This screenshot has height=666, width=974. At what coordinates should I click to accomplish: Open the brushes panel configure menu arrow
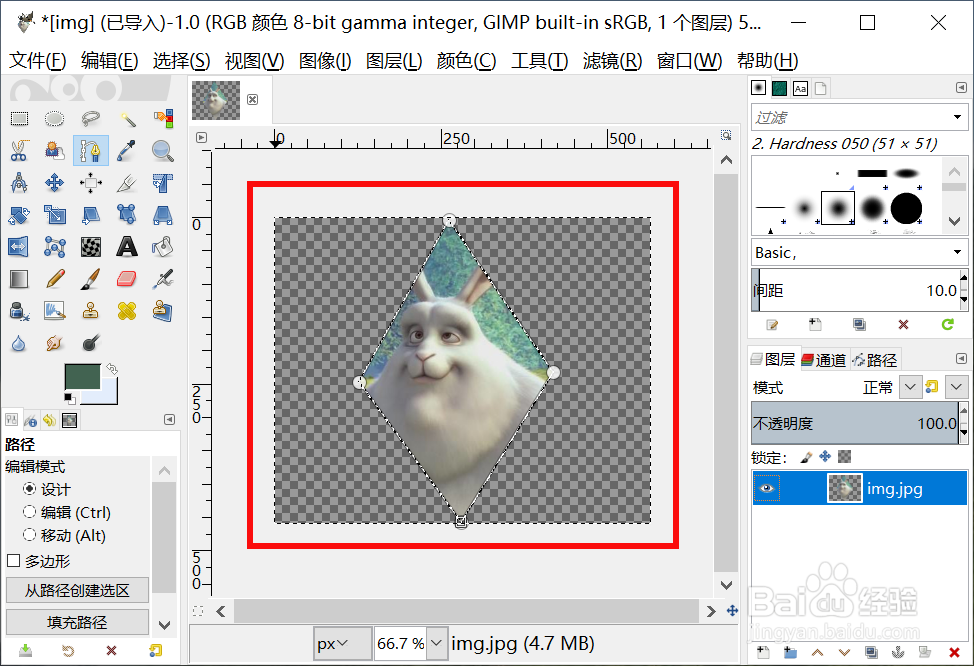coord(961,88)
